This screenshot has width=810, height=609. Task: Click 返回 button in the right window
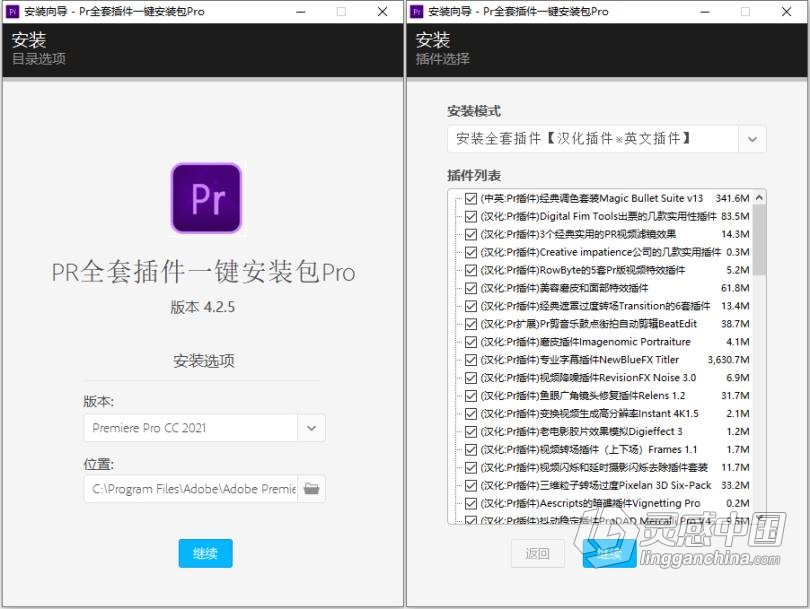(x=537, y=553)
